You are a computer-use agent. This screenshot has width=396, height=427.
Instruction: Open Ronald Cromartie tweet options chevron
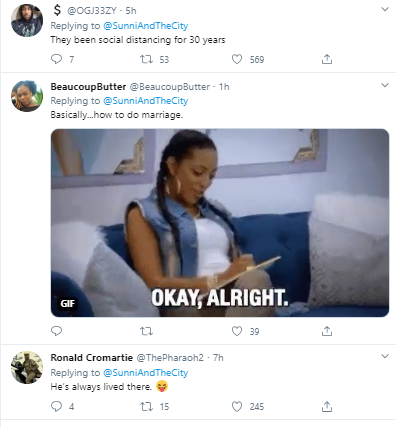tap(385, 356)
